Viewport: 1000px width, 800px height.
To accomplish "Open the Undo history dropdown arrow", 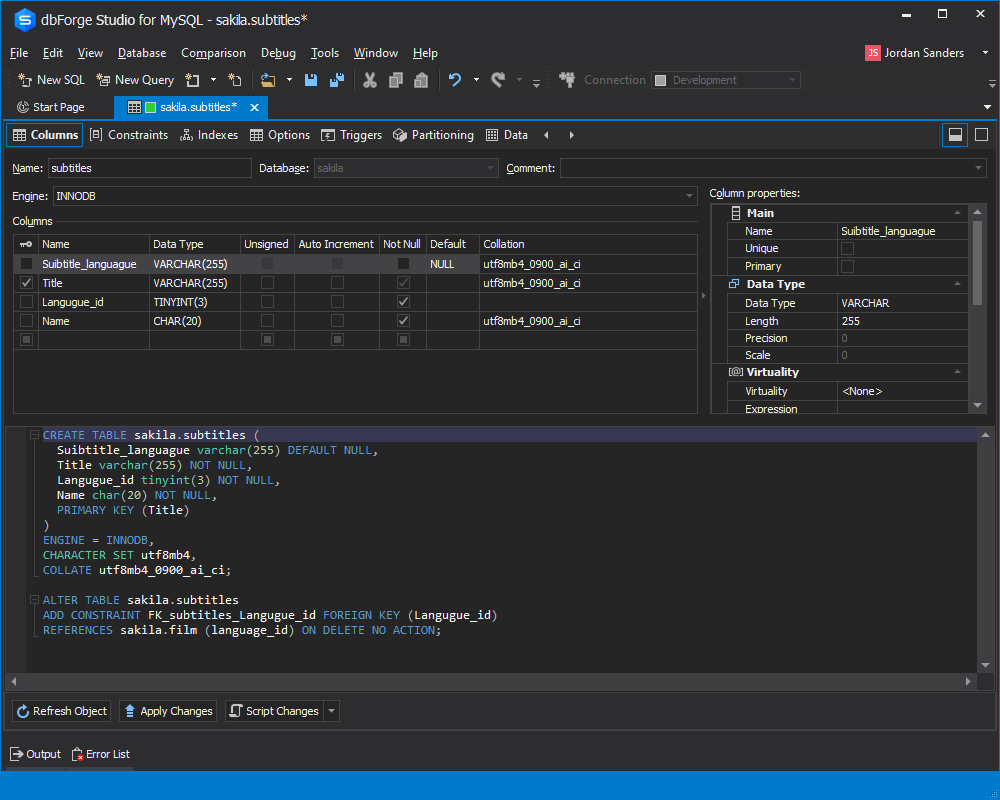I will [x=476, y=80].
